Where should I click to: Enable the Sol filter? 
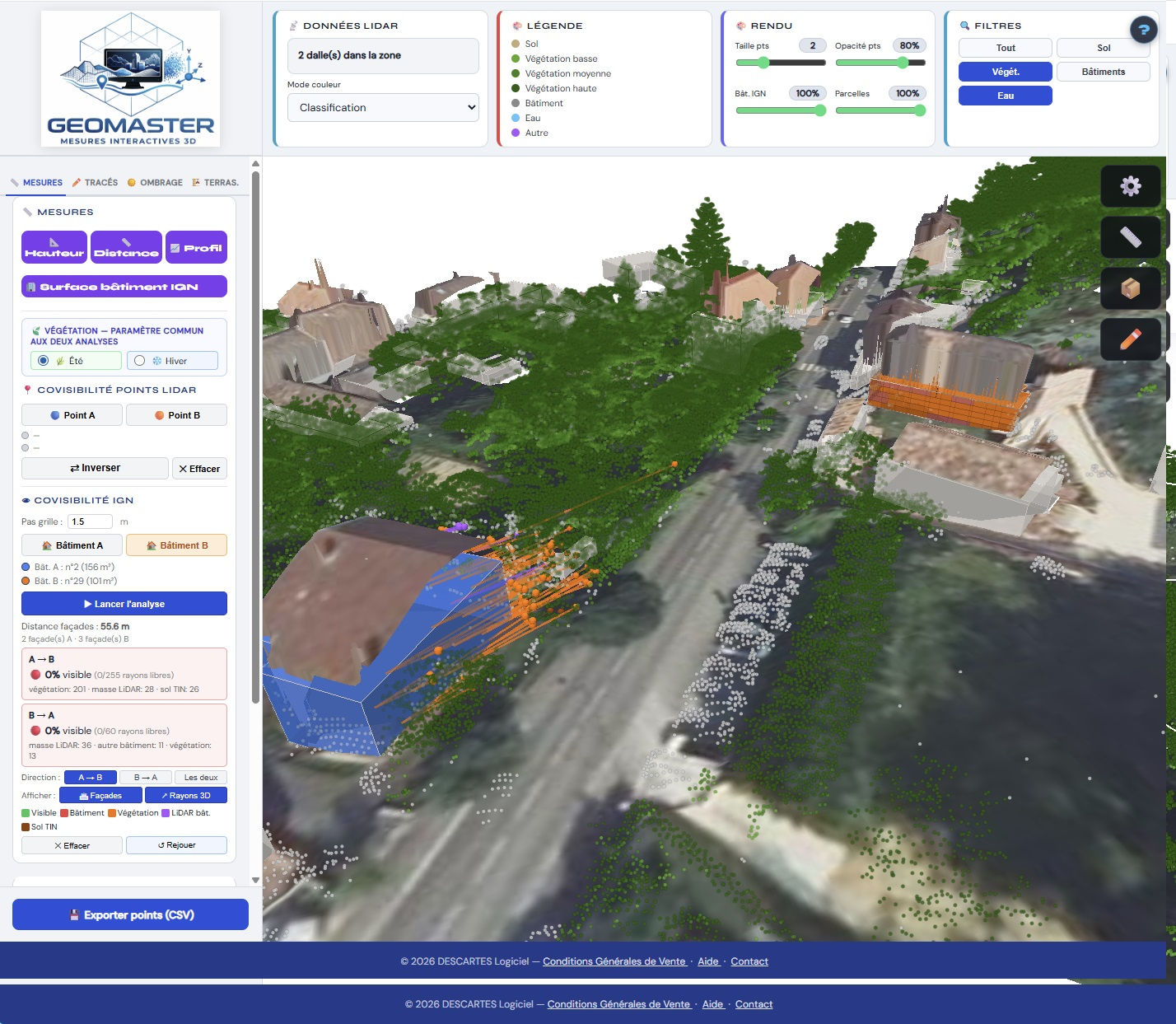pos(1104,48)
